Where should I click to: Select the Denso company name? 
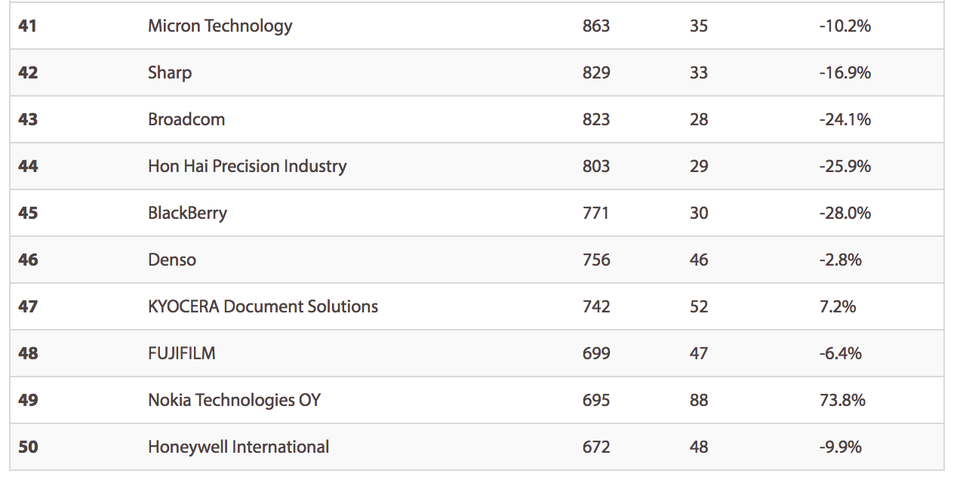(x=172, y=260)
